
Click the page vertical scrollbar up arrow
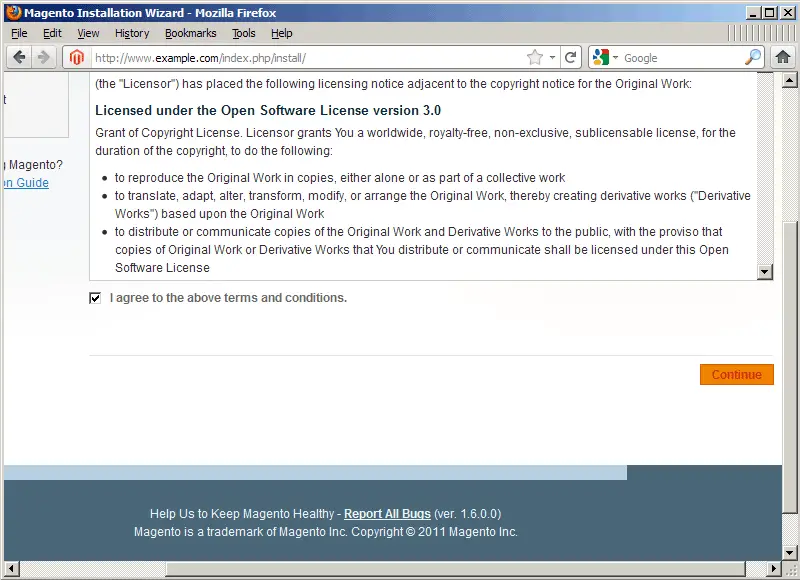790,80
